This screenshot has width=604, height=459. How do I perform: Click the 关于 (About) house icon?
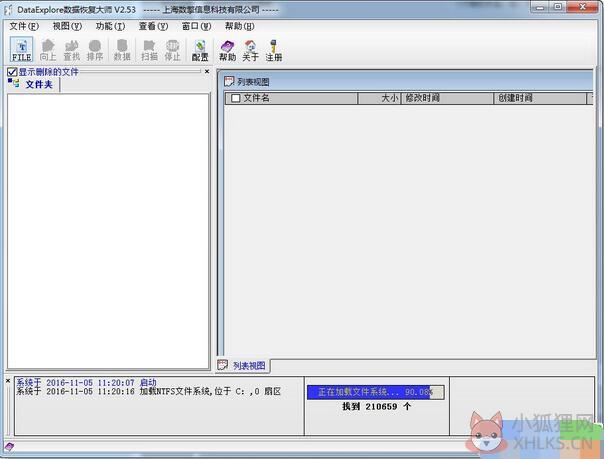click(250, 50)
